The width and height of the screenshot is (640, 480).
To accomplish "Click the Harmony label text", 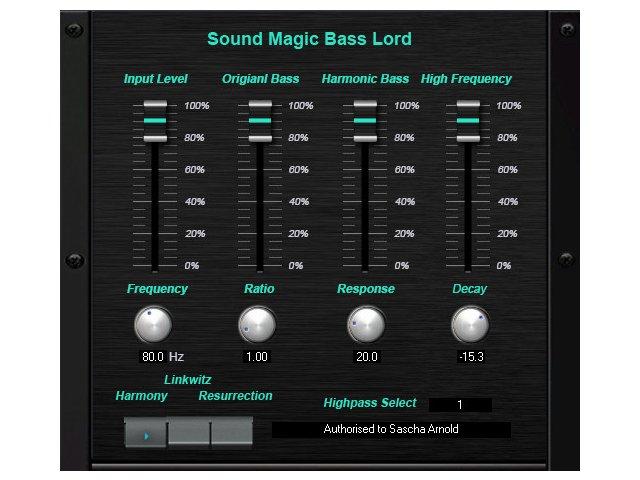I will pyautogui.click(x=141, y=396).
